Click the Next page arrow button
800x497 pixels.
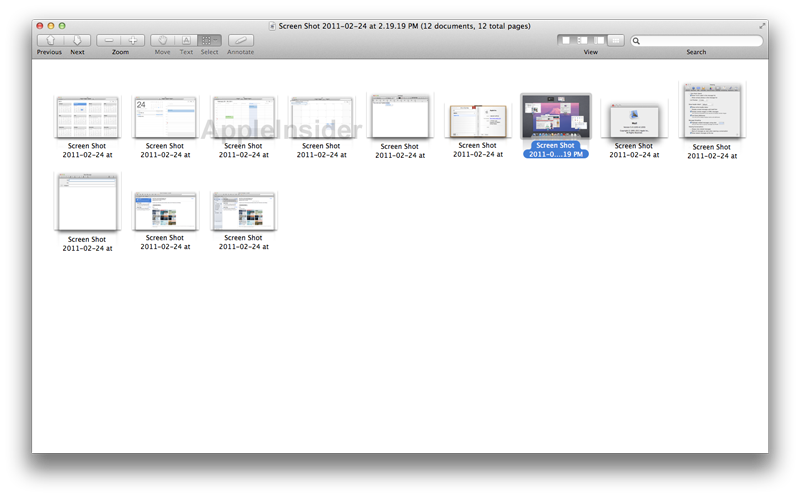tap(77, 40)
